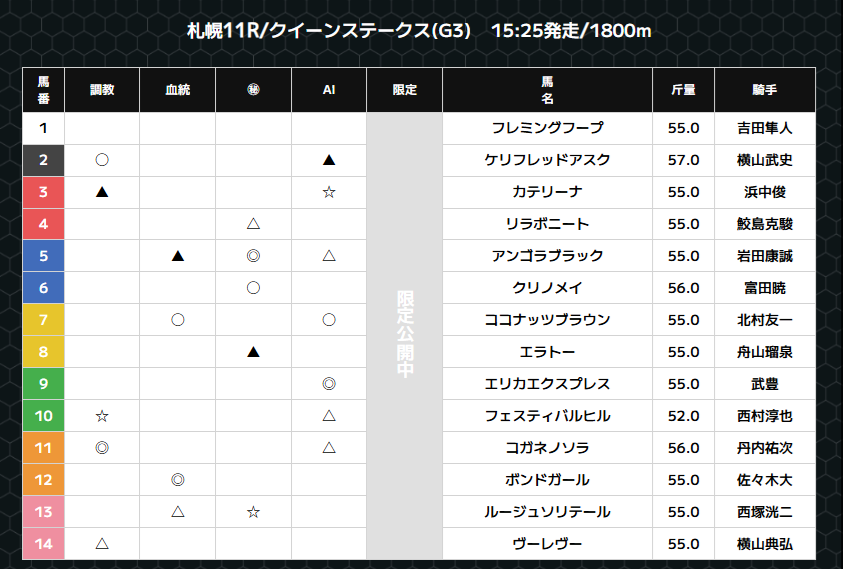The height and width of the screenshot is (569, 843).
Task: Click the pink number 14 cell
Action: (44, 544)
